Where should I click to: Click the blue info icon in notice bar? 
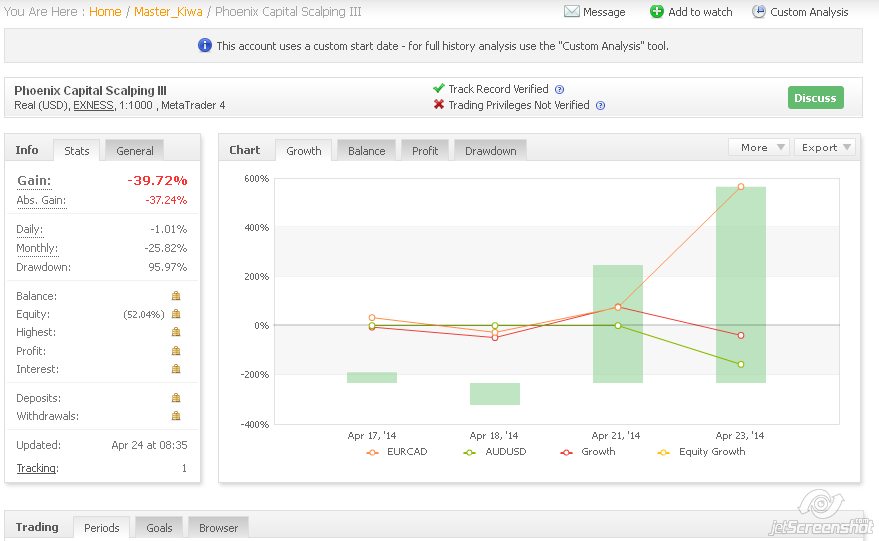205,45
